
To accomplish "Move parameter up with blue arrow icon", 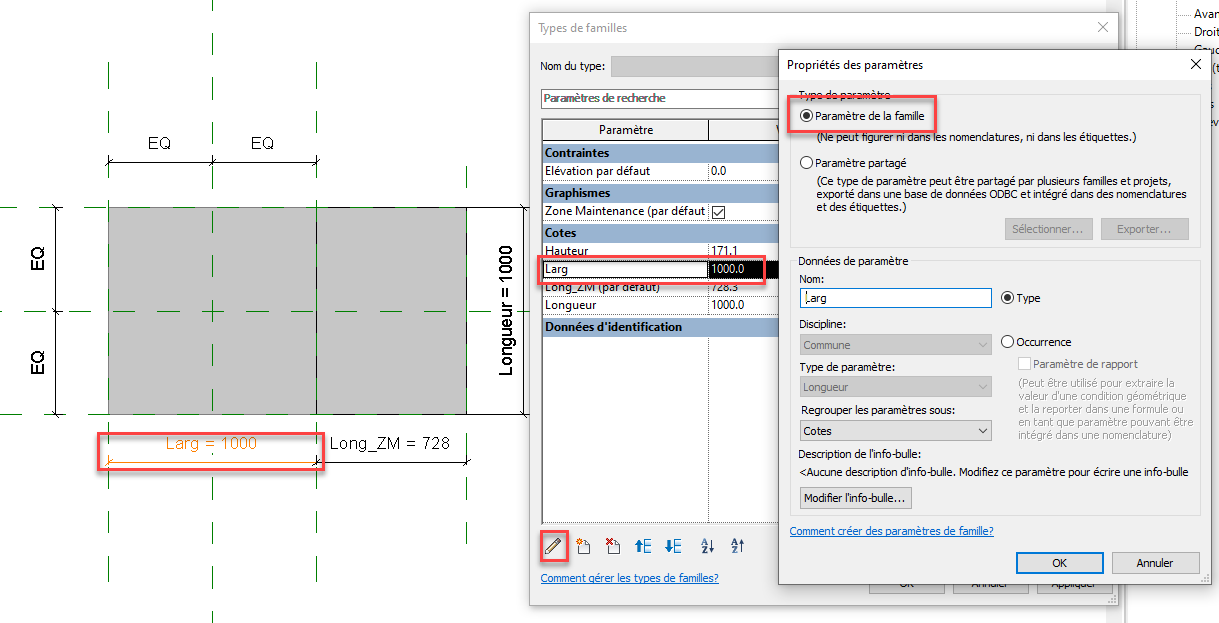I will [643, 546].
